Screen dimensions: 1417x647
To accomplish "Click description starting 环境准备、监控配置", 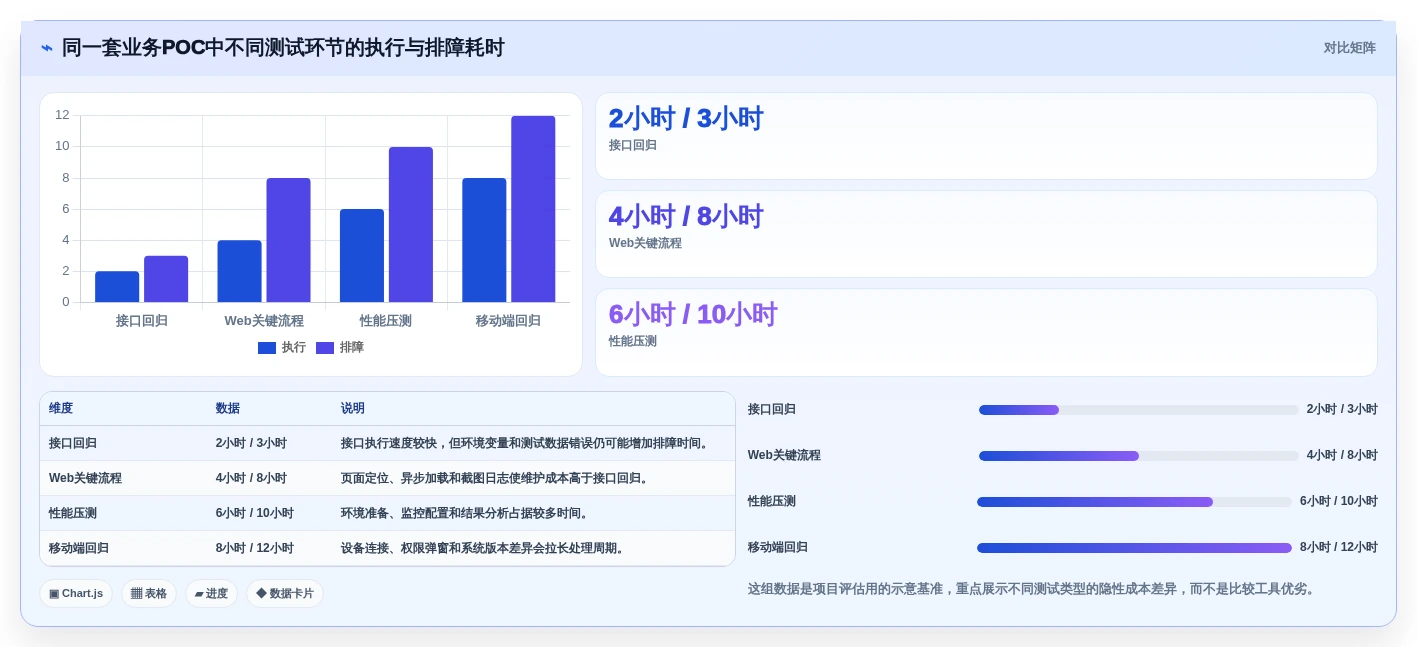I will click(466, 514).
